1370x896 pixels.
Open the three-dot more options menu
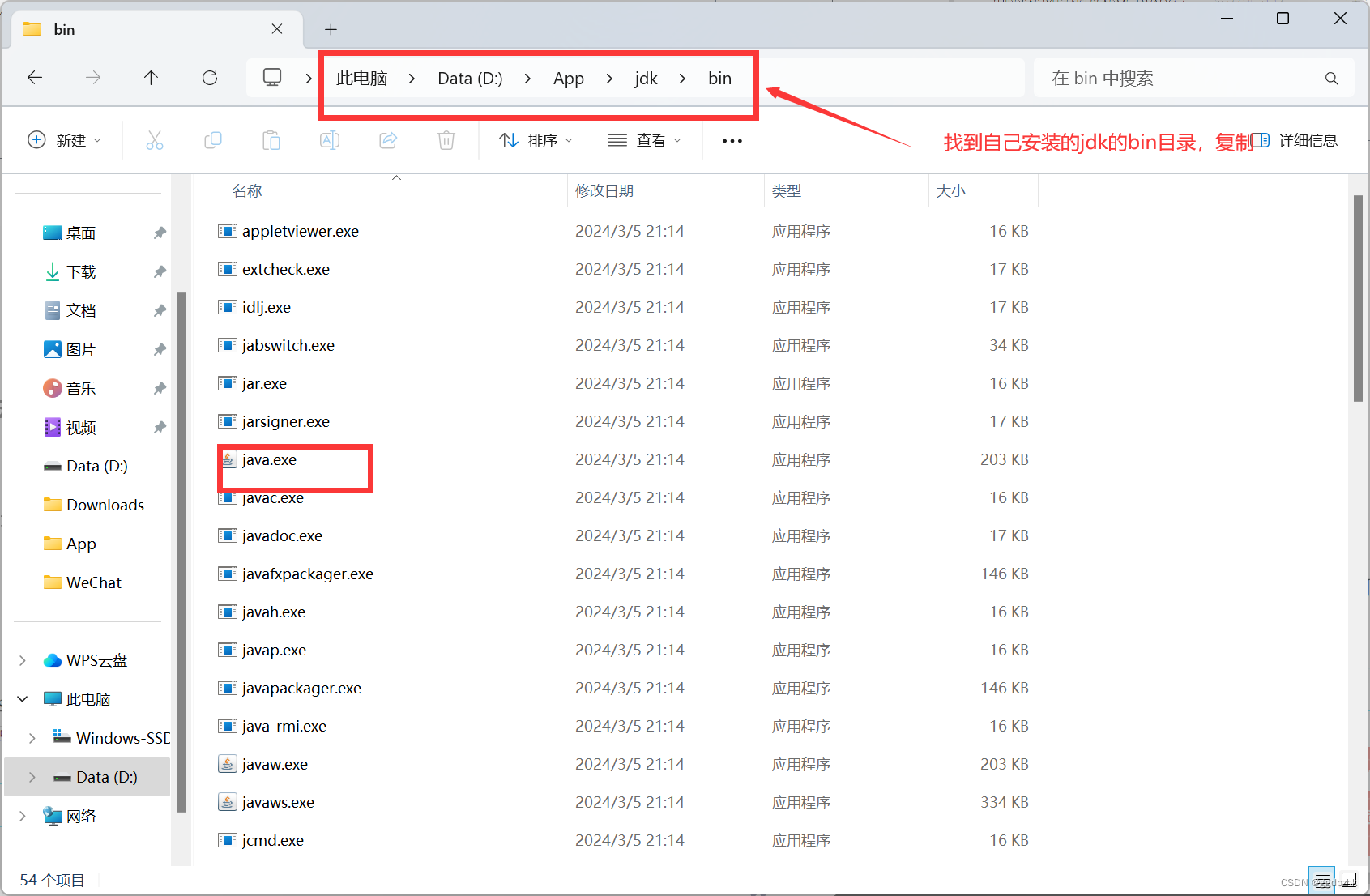732,141
